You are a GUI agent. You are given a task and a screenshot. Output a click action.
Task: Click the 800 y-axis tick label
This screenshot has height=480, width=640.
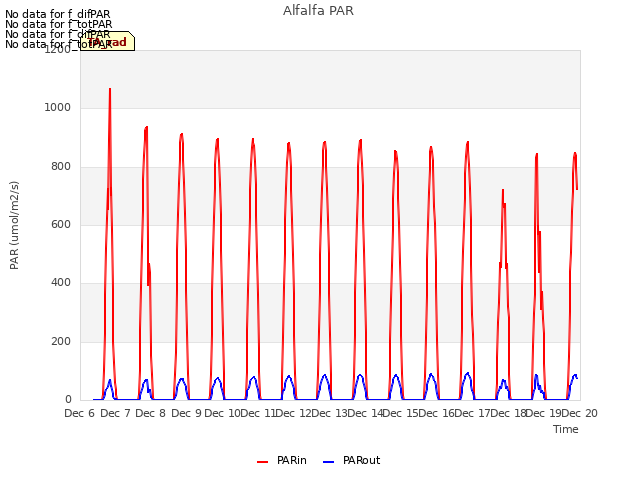(61, 167)
